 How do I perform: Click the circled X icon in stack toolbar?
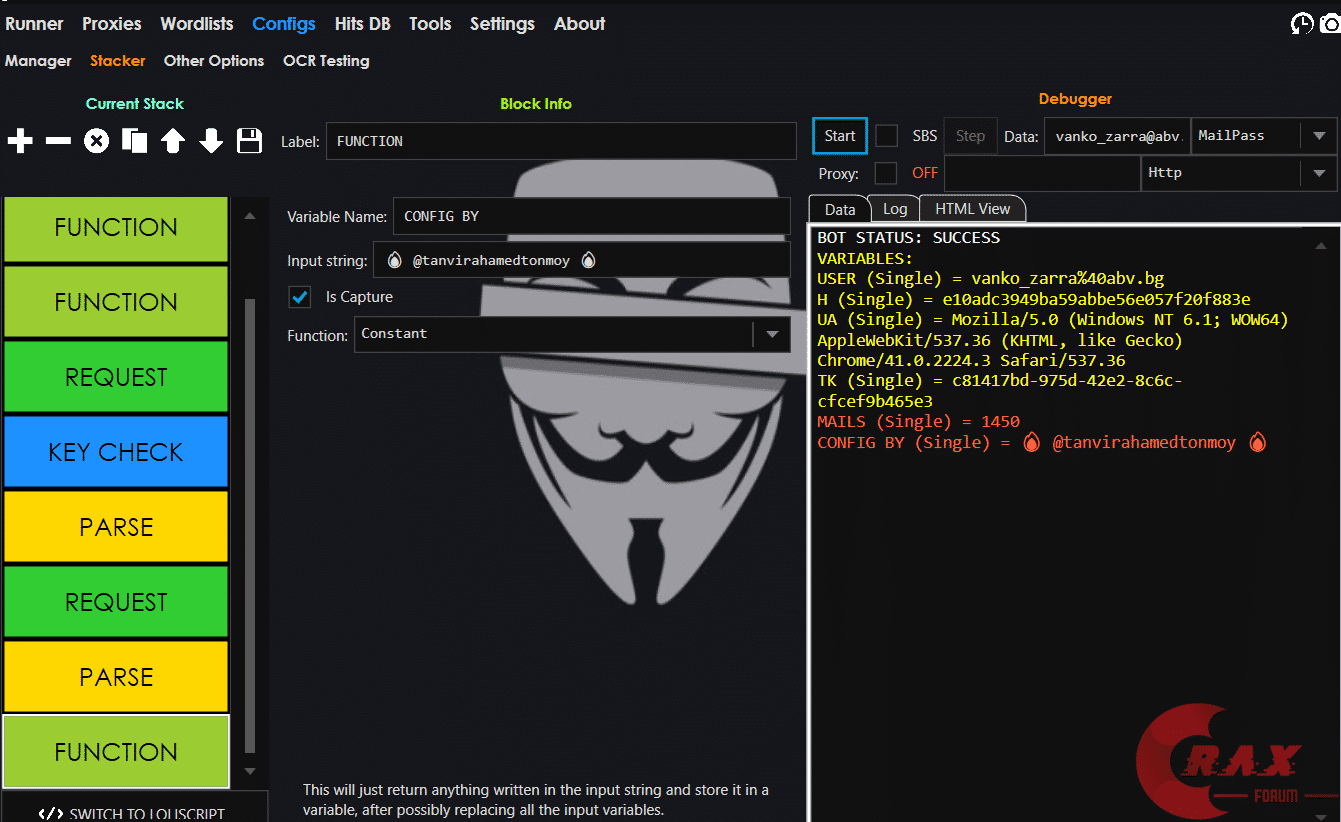[x=96, y=141]
